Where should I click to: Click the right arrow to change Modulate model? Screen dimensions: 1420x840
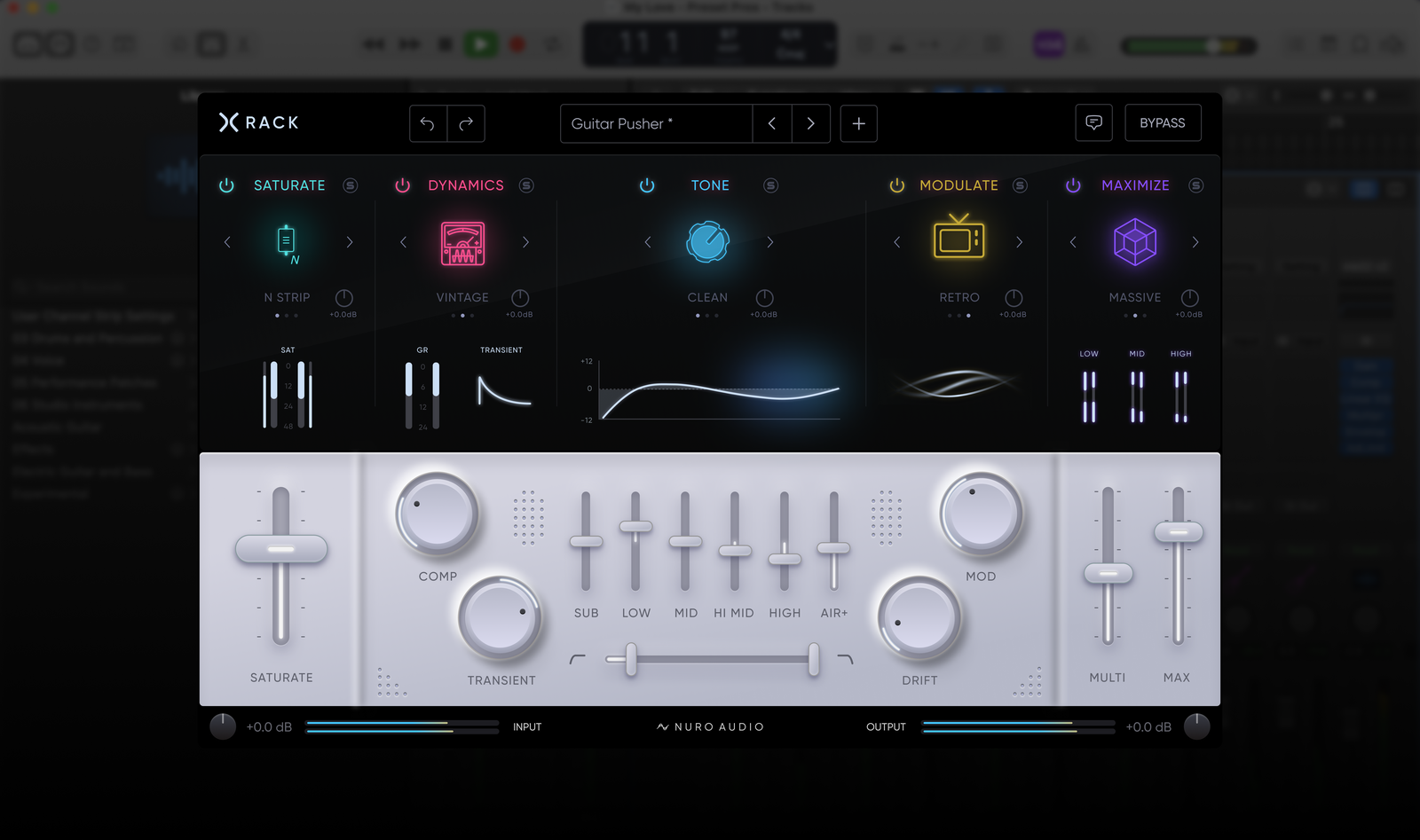[x=1019, y=241]
